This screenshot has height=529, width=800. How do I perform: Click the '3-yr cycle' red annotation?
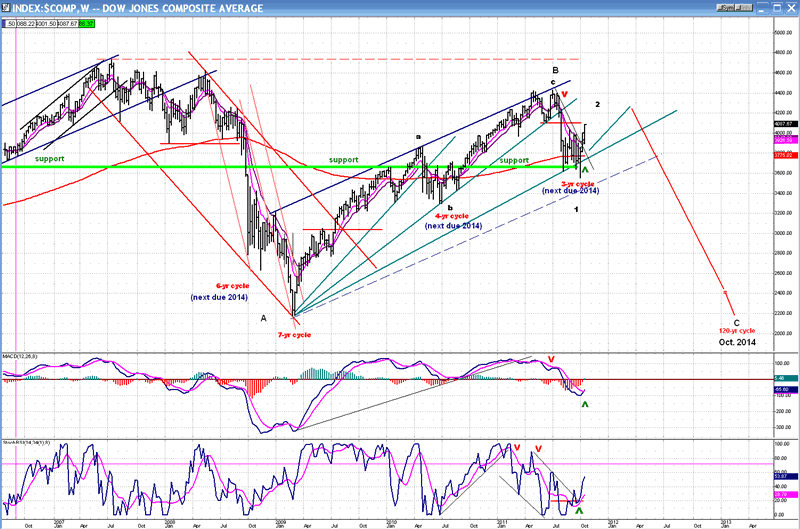[578, 184]
